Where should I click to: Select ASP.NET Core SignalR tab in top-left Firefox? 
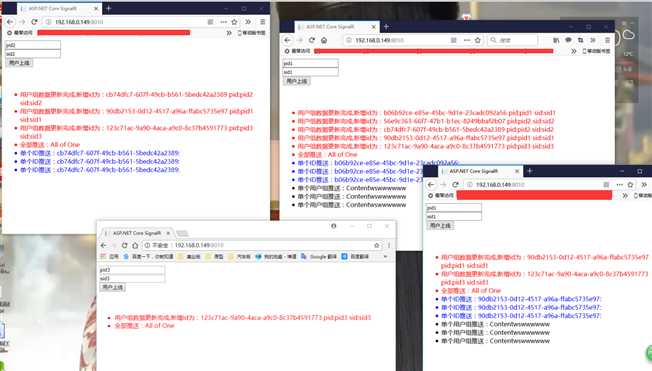(59, 8)
